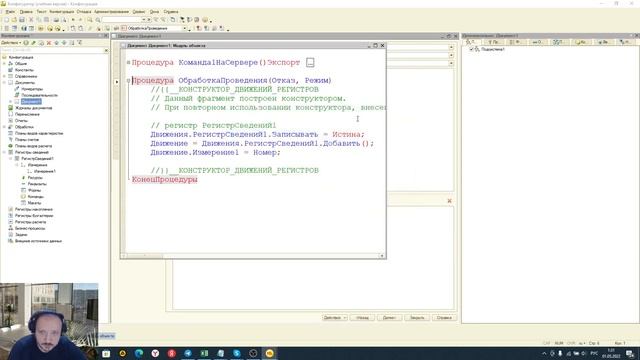Viewport: 640px width, 360px height.
Task: Open the Справка menu
Action: tap(171, 12)
